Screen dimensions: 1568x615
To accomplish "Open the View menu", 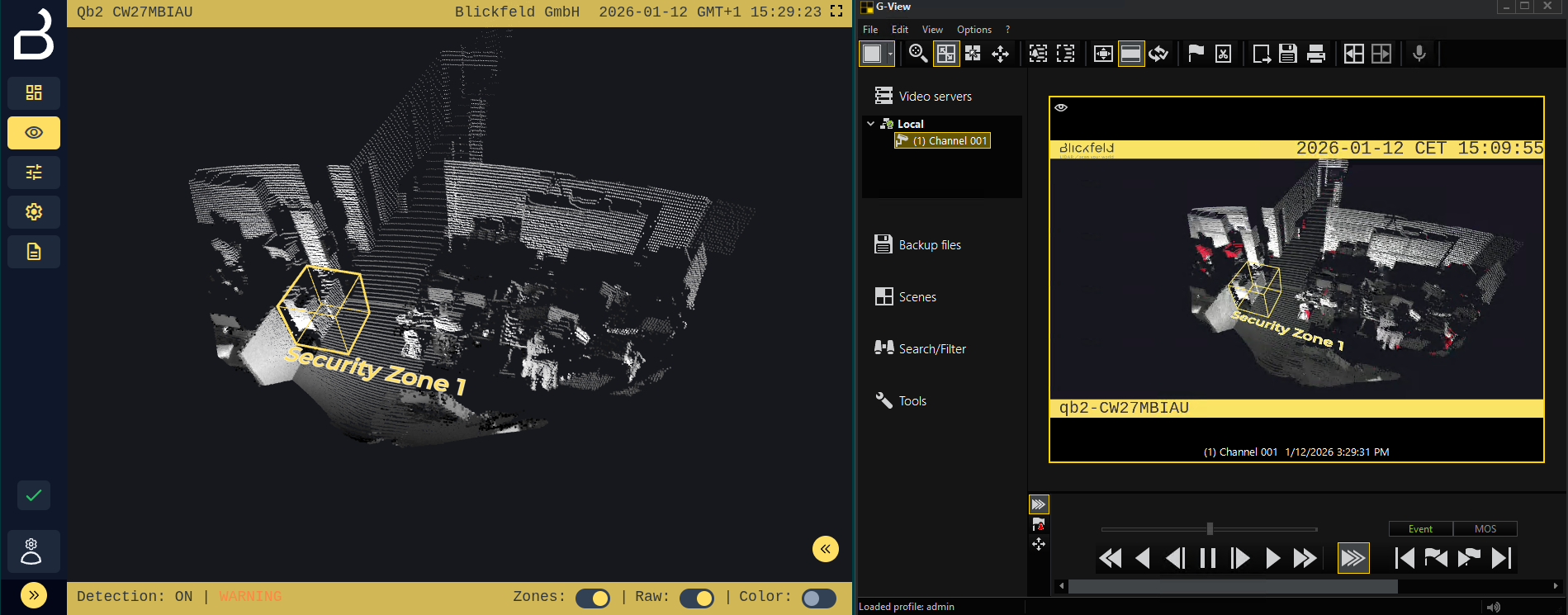I will 932,30.
